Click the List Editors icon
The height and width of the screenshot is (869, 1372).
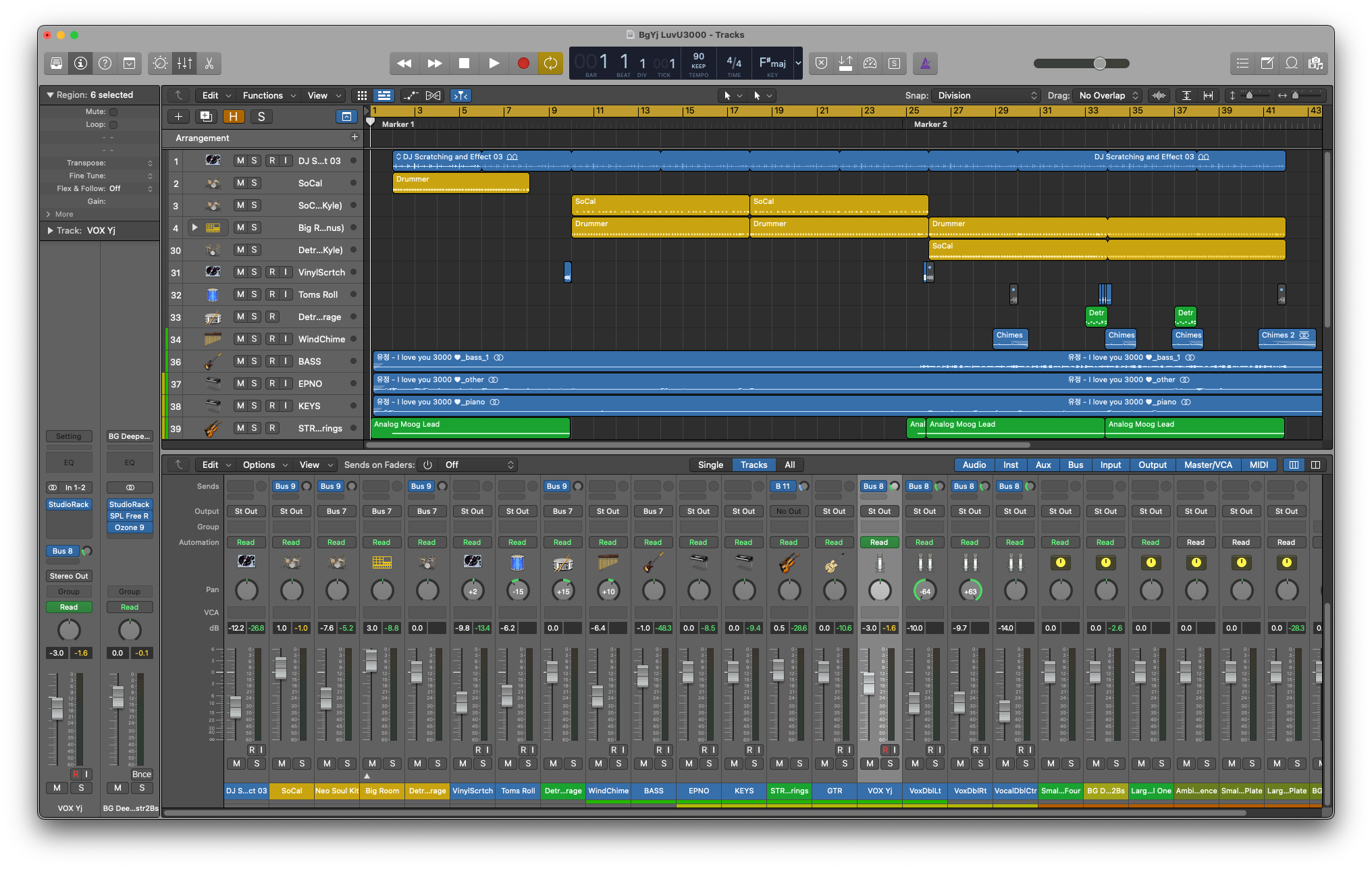(x=1242, y=63)
